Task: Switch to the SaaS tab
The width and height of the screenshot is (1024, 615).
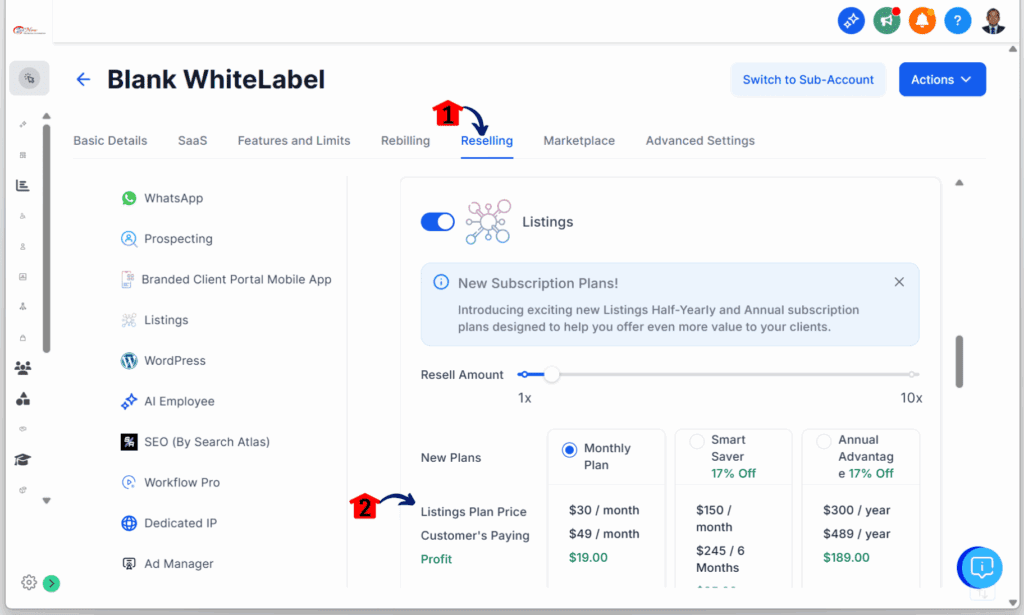Action: tap(193, 140)
